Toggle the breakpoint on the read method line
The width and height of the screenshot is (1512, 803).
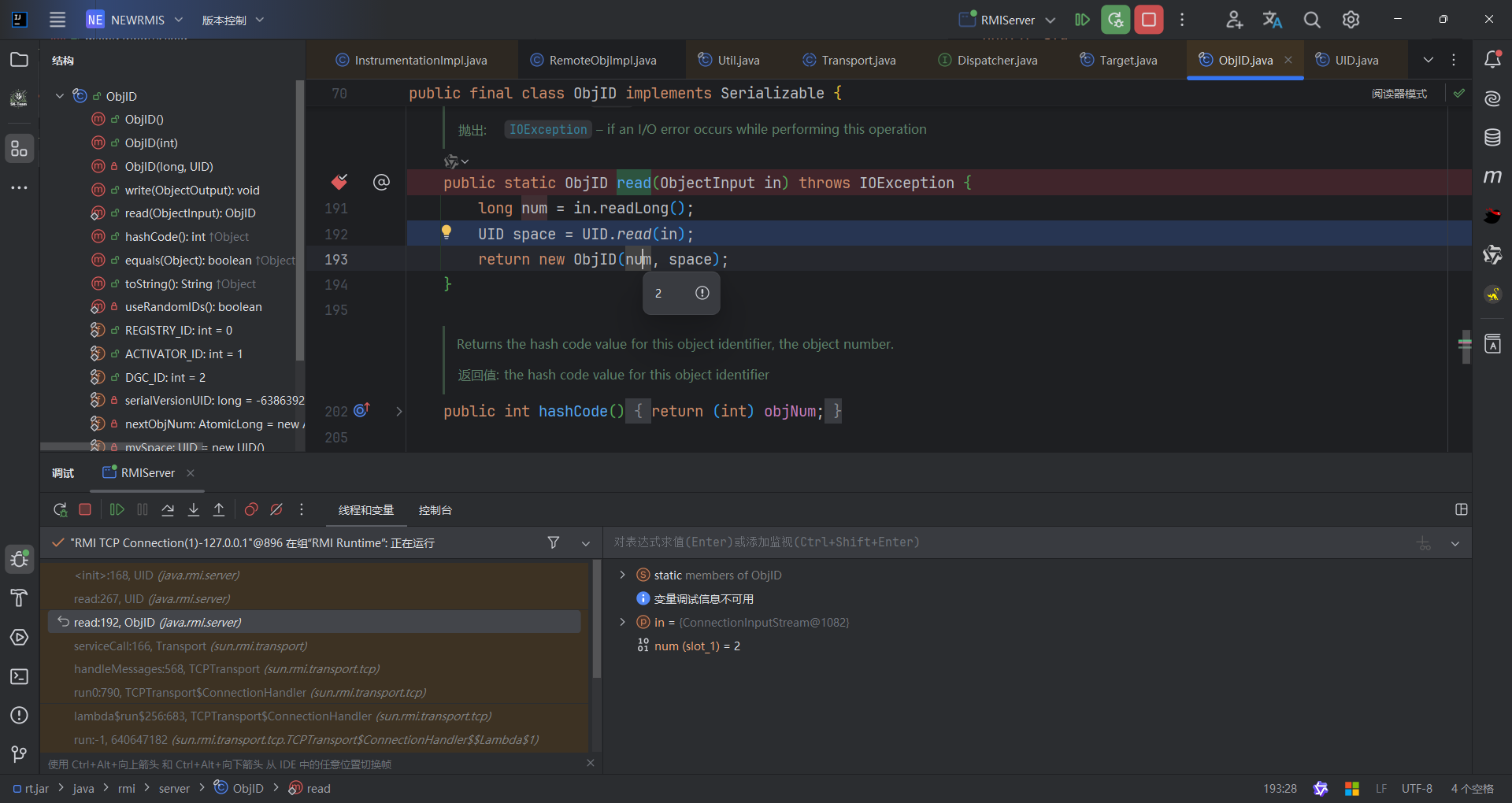[339, 183]
